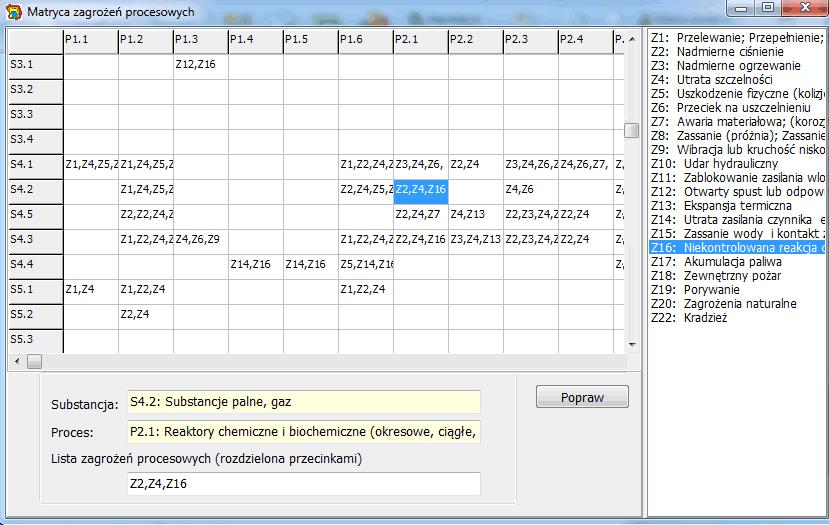Click the application icon in the title bar

[13, 12]
